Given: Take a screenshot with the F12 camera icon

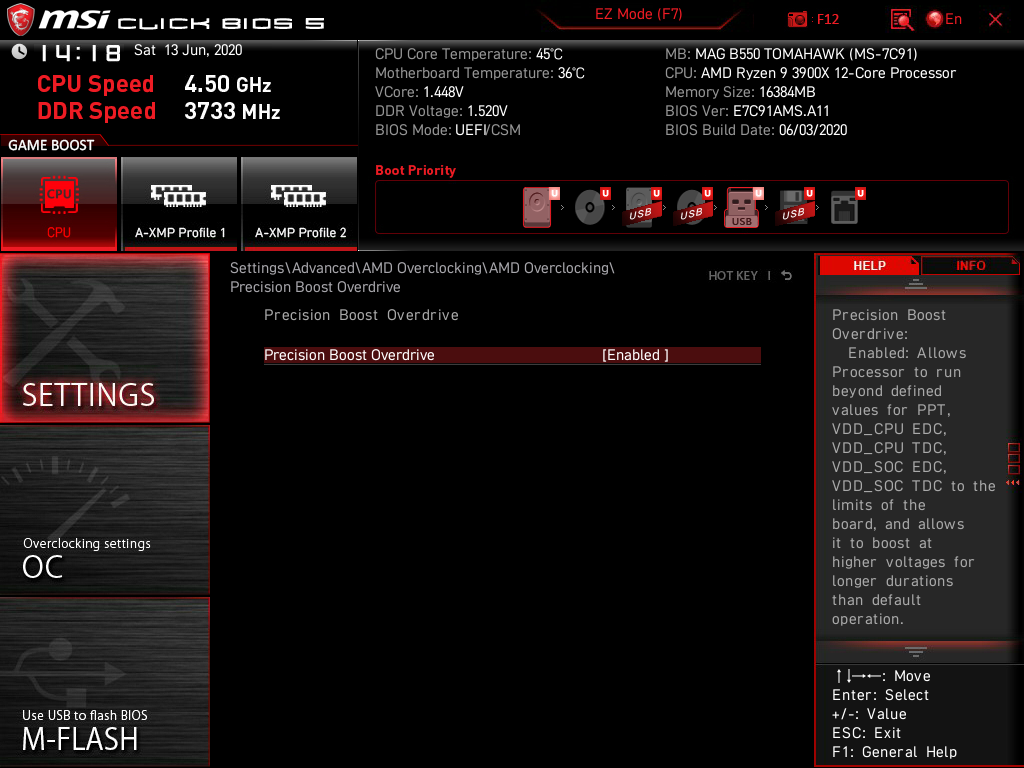Looking at the screenshot, I should click(x=797, y=20).
